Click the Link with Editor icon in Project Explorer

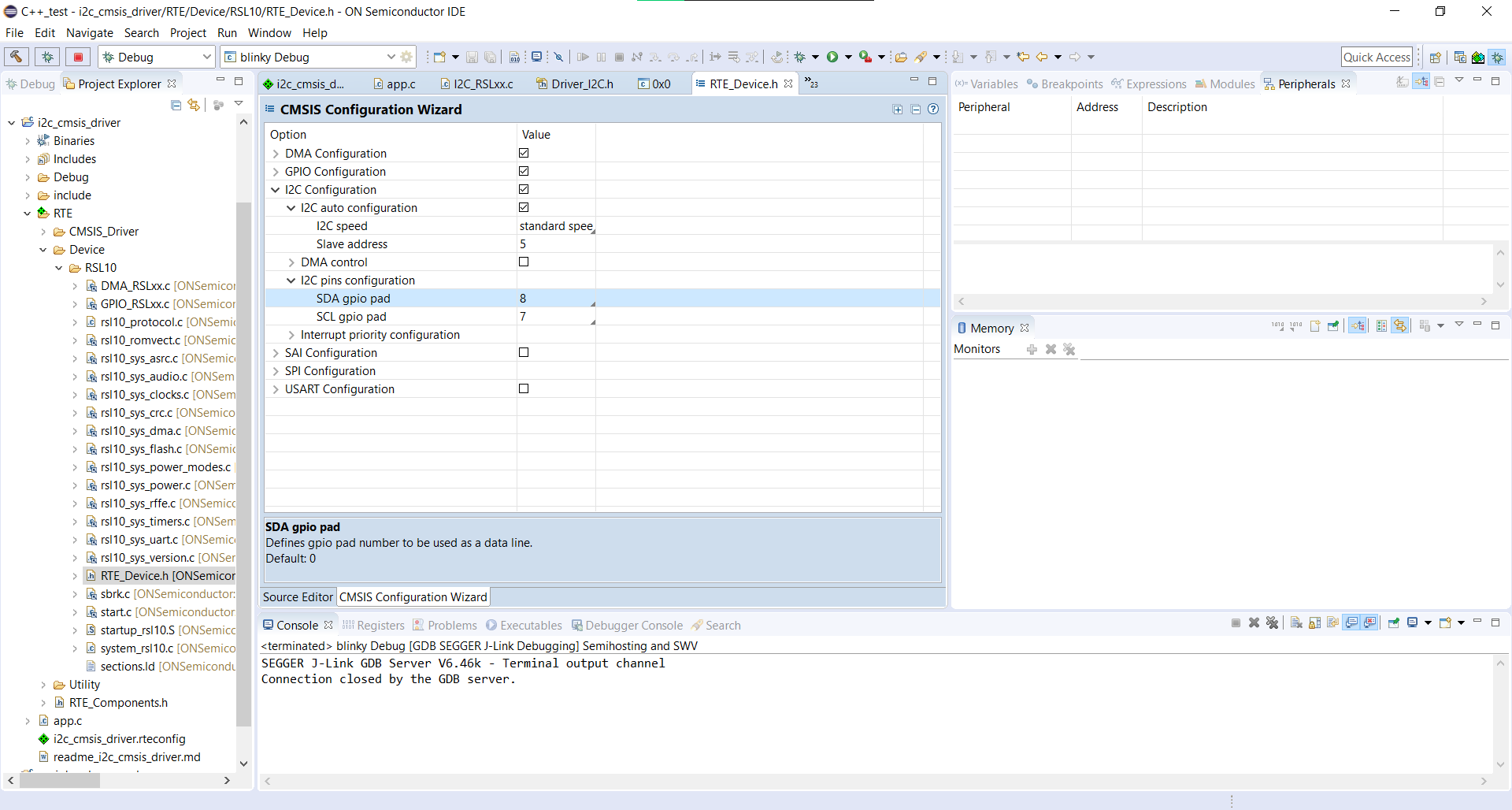[x=194, y=105]
